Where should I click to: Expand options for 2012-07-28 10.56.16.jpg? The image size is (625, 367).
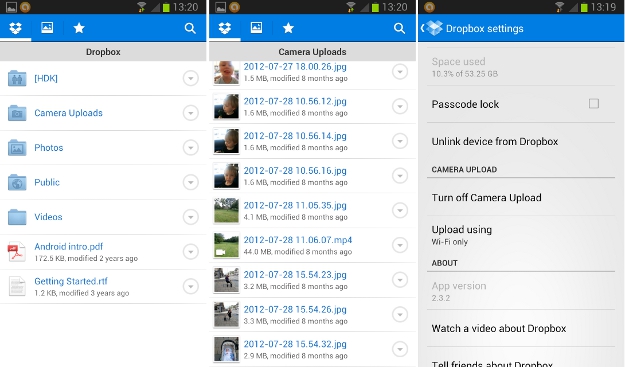[400, 175]
